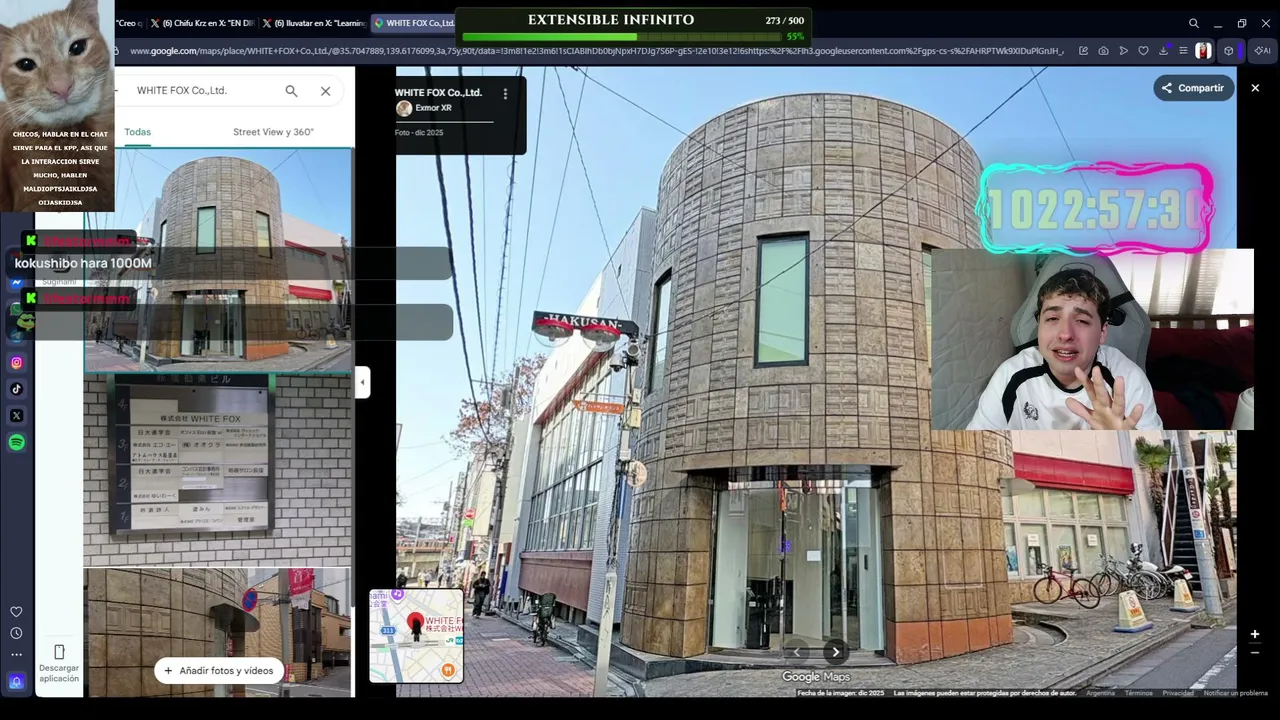Viewport: 1280px width, 720px height.
Task: Go to the next photo with the right arrow
Action: [x=836, y=652]
